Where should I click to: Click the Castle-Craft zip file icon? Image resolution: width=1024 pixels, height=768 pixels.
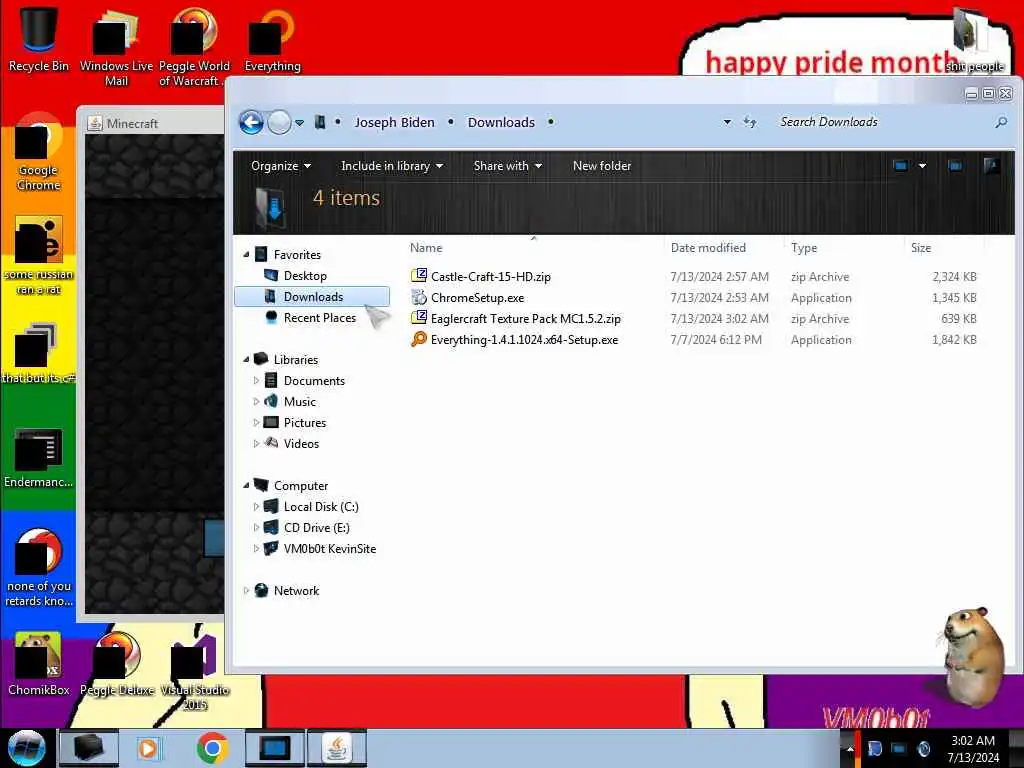pyautogui.click(x=419, y=276)
